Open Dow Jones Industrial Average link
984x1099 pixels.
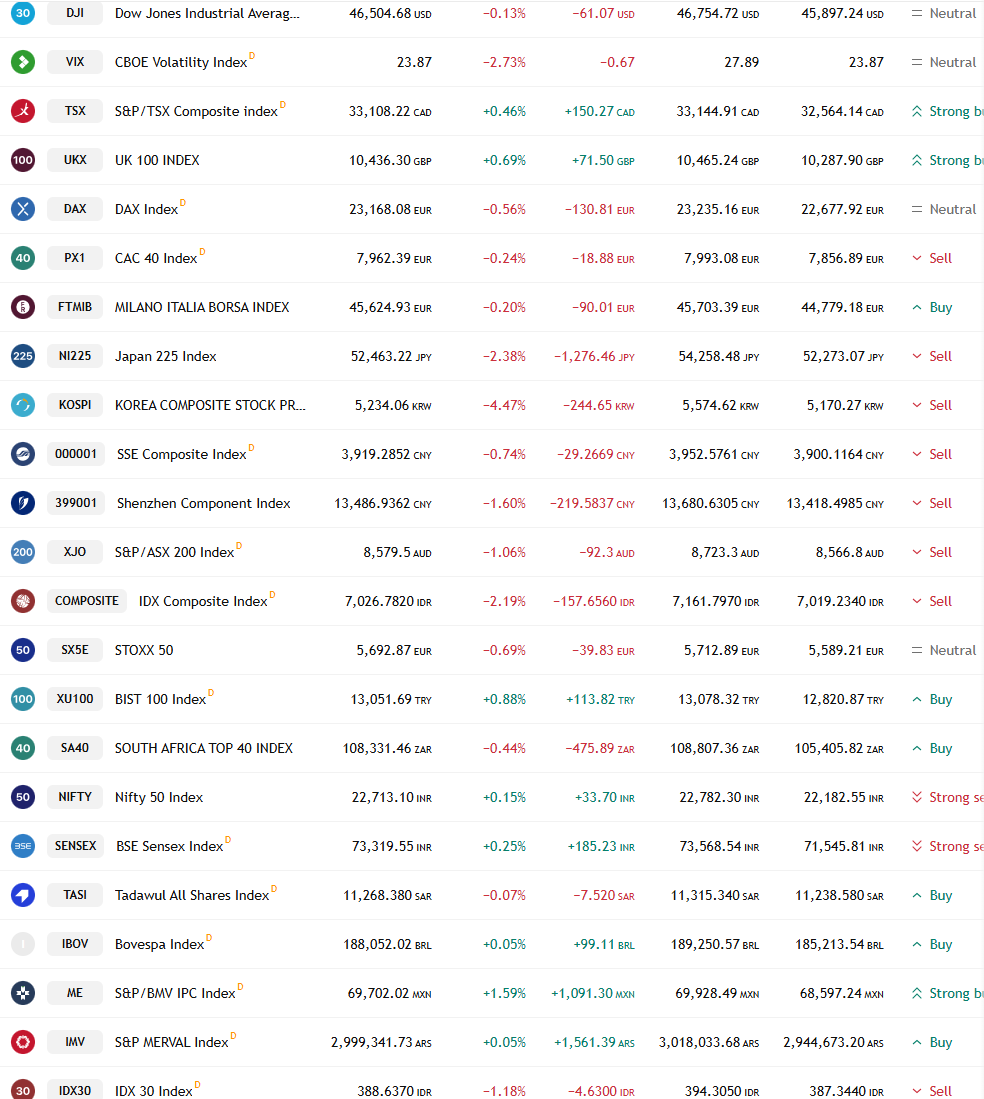coord(207,13)
